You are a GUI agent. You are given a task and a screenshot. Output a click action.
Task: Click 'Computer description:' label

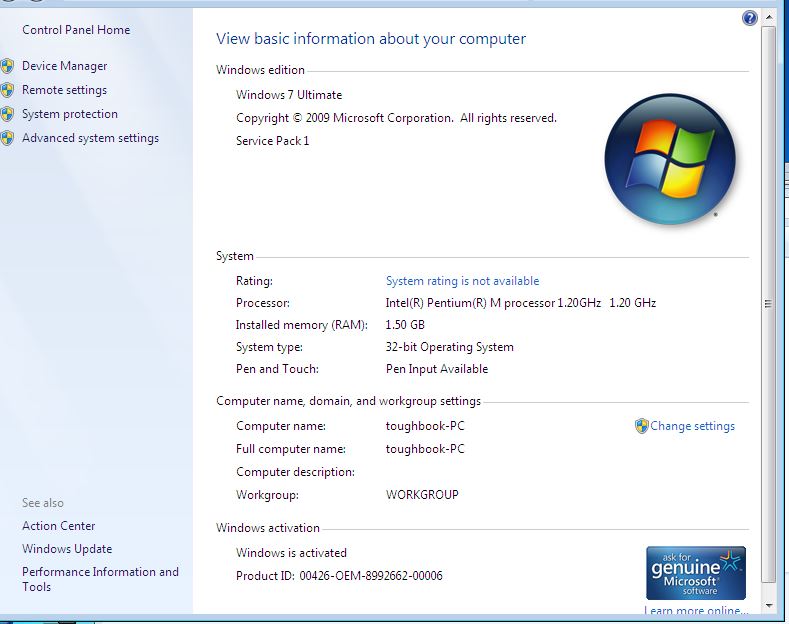click(295, 472)
